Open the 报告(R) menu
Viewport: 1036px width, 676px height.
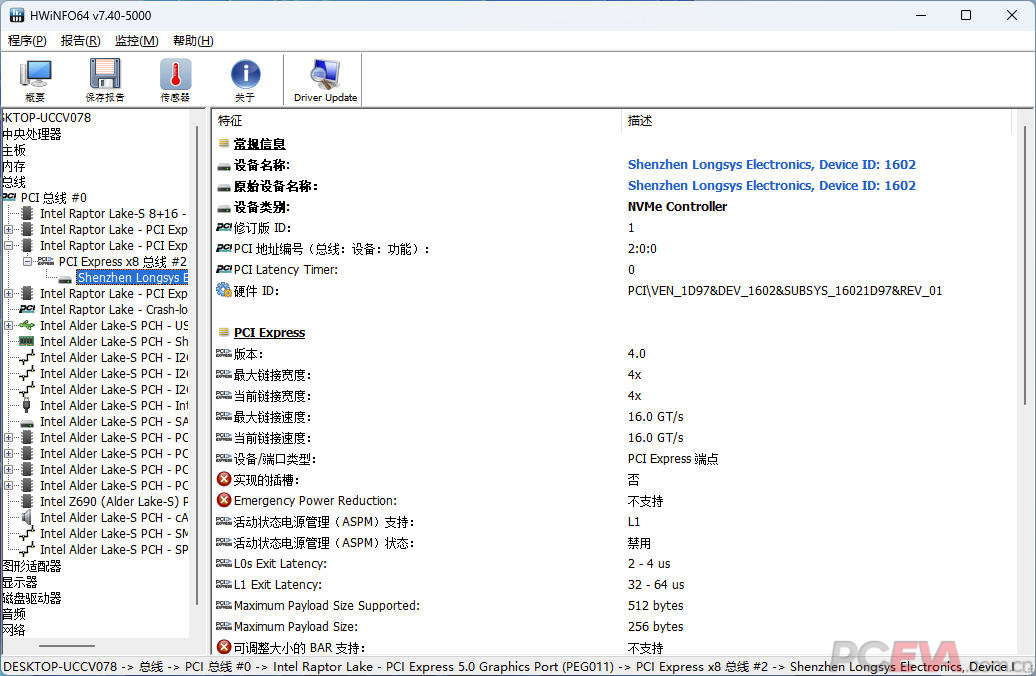tap(81, 41)
